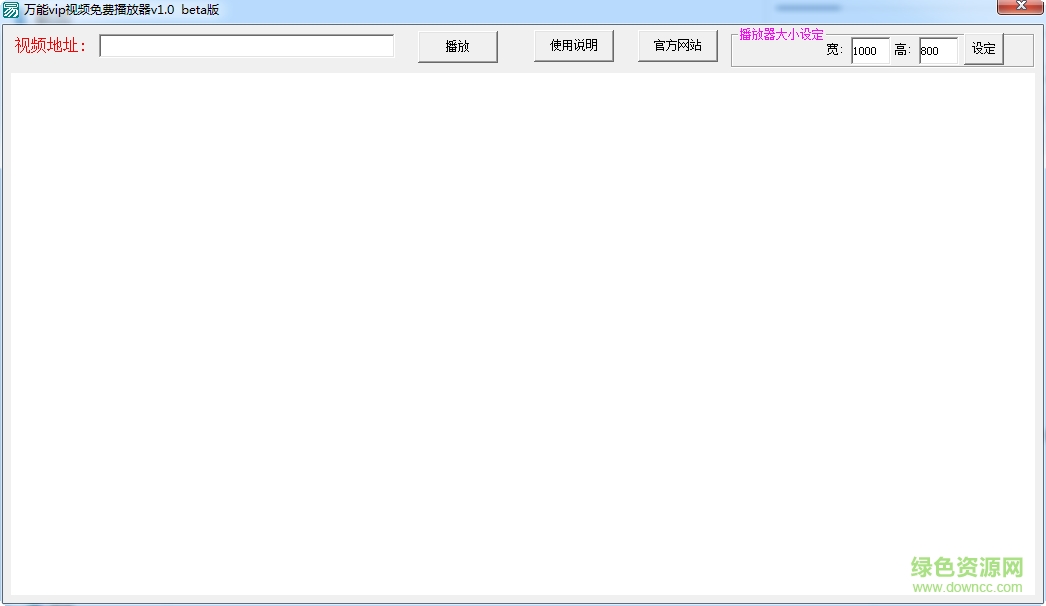Click the empty area of the Windows taskbar

click(x=500, y=601)
